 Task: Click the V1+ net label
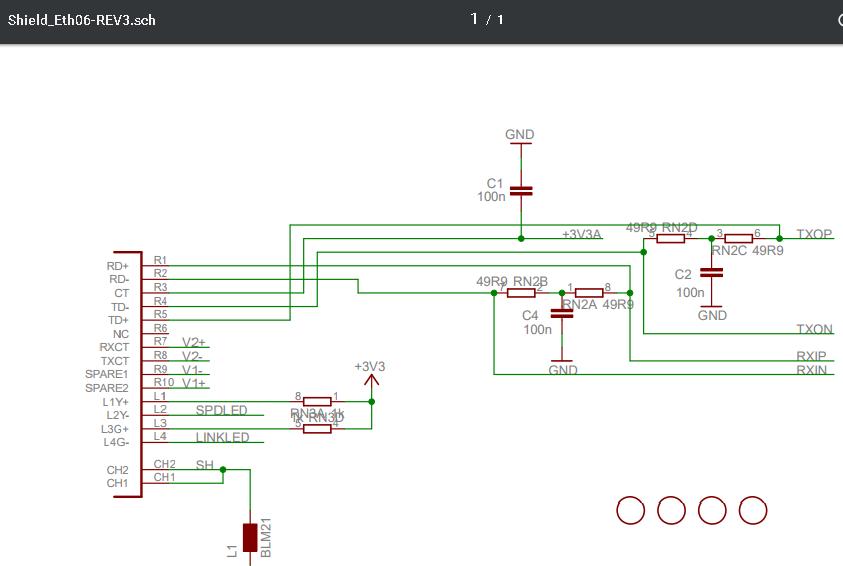194,383
